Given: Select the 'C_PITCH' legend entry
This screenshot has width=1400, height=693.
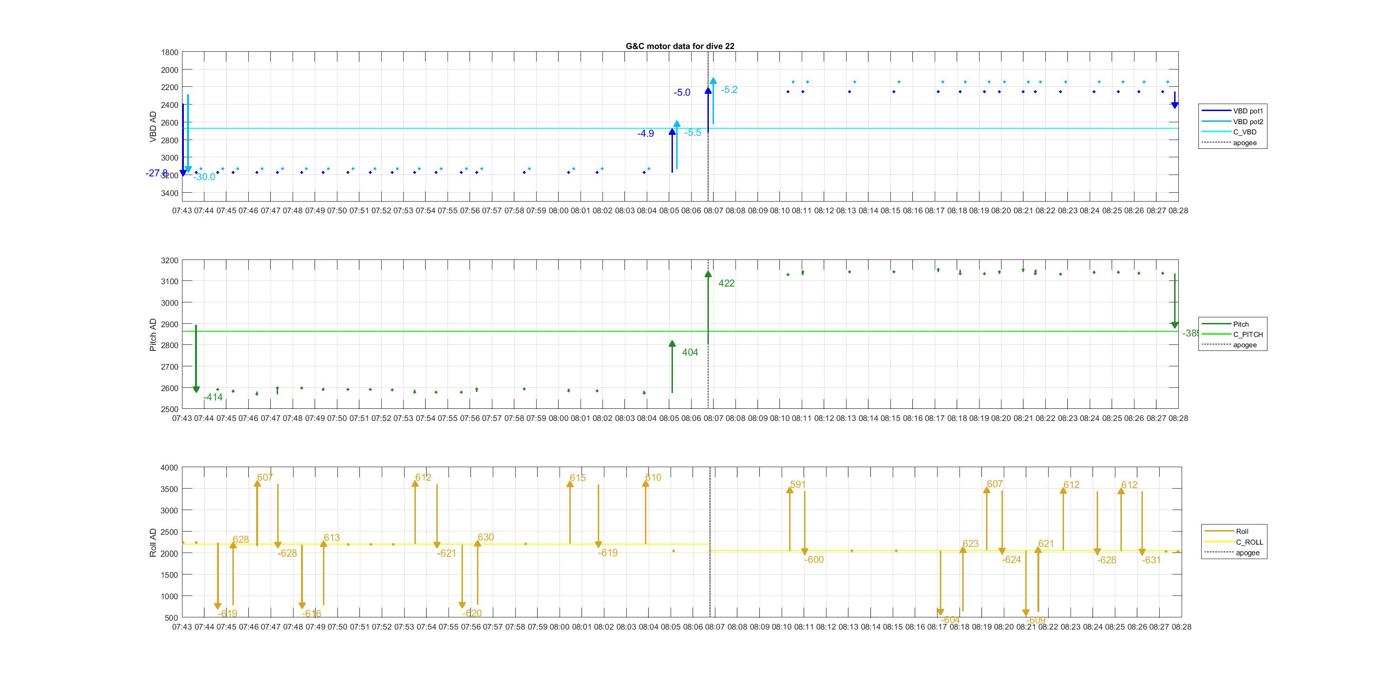Looking at the screenshot, I should [x=1232, y=335].
